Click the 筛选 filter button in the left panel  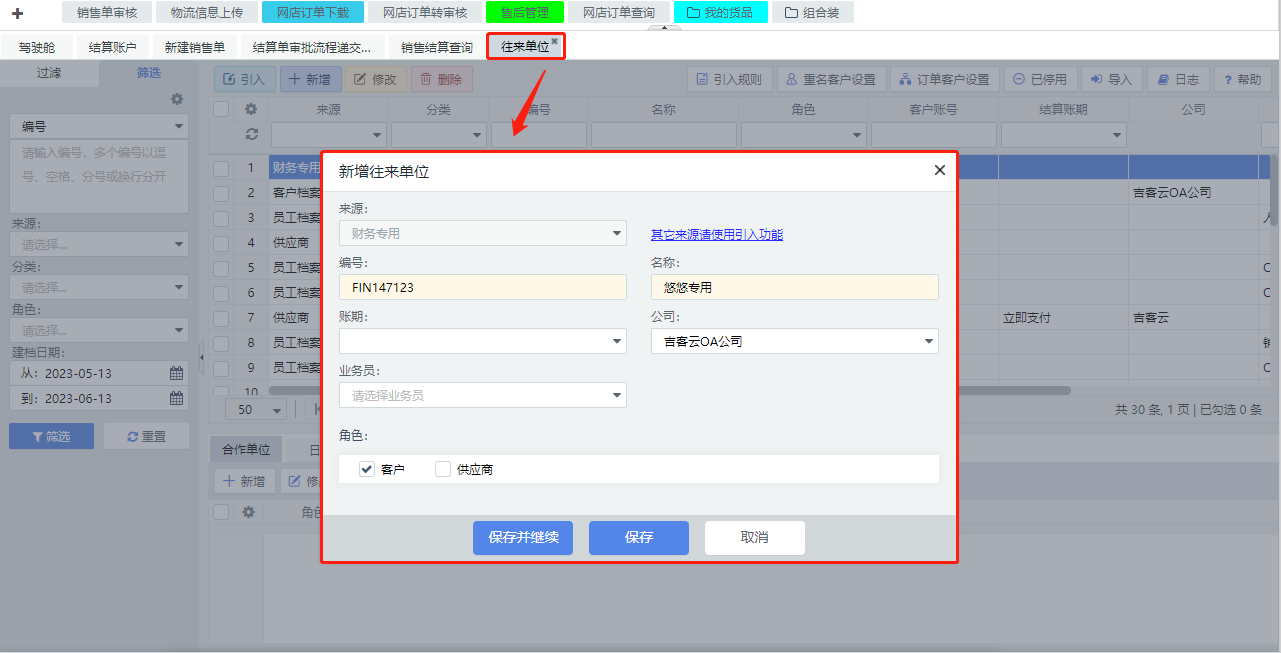pos(51,436)
